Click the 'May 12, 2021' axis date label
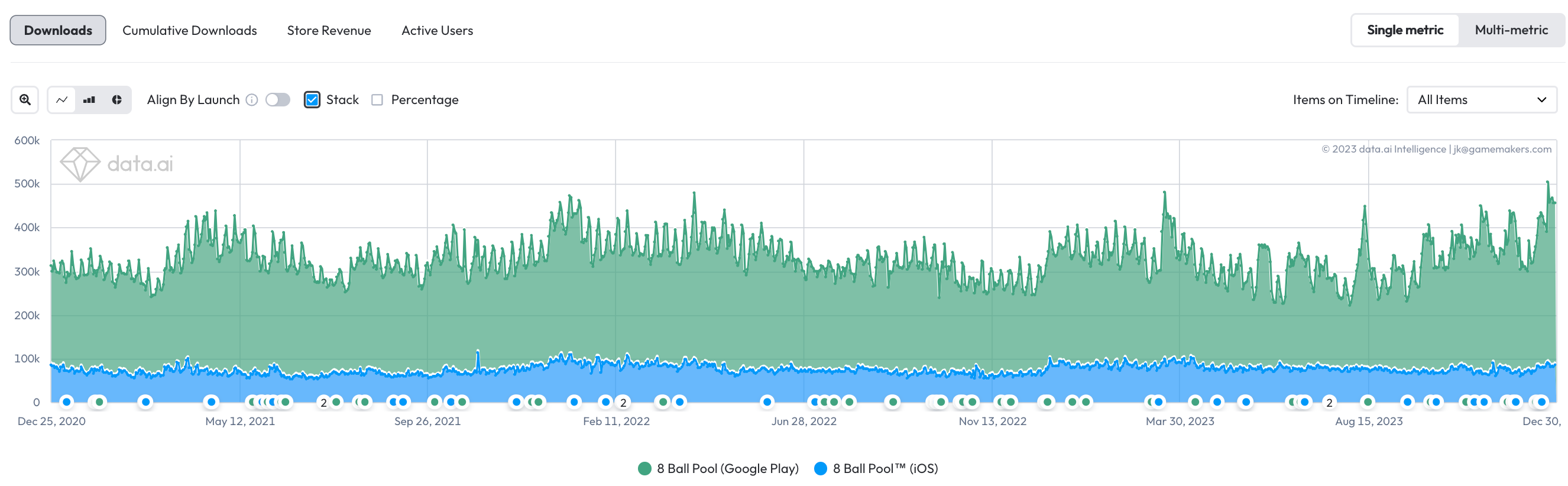 240,422
